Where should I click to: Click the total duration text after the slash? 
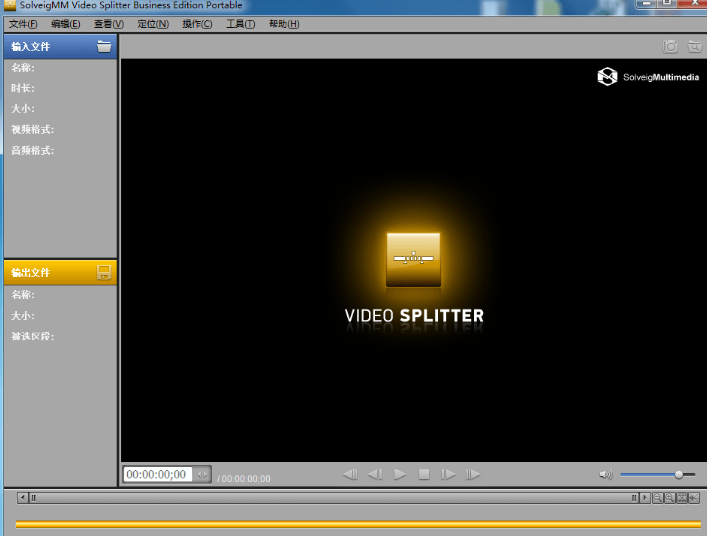pos(246,479)
